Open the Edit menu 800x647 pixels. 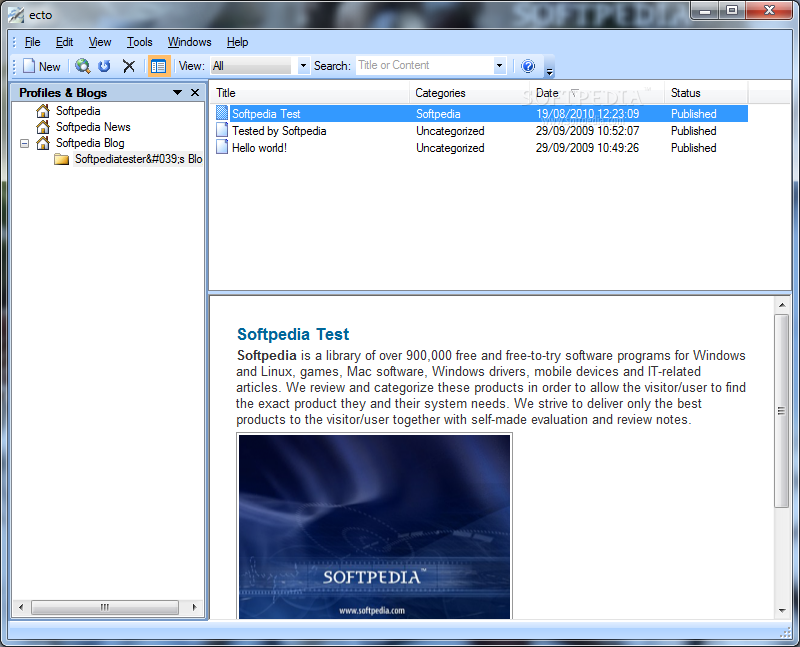click(x=64, y=42)
